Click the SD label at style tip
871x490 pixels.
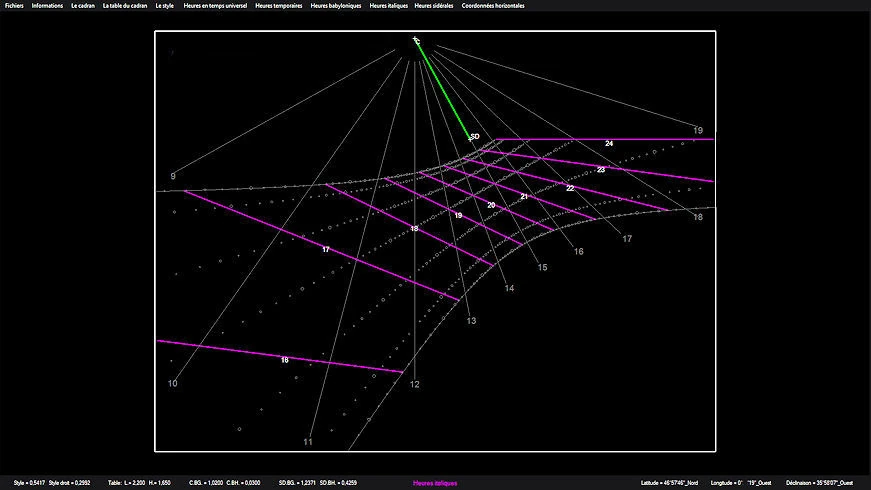point(474,136)
